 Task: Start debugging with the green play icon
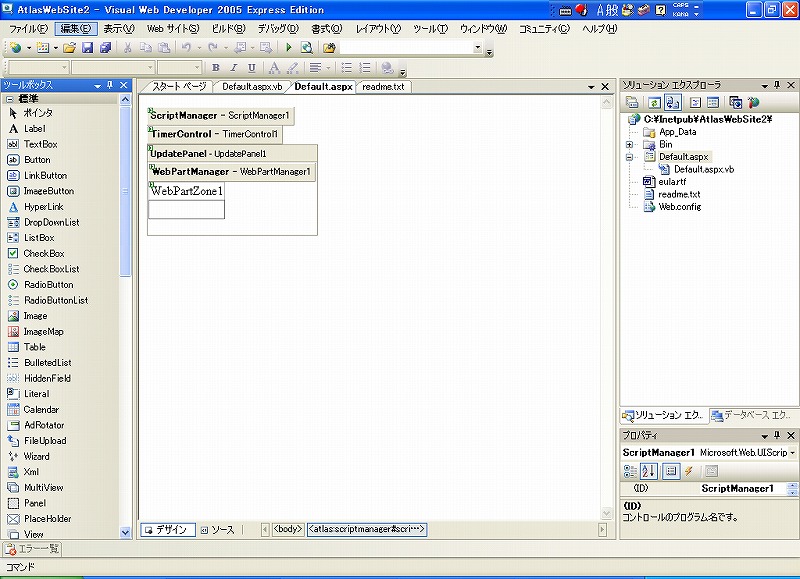pyautogui.click(x=289, y=48)
